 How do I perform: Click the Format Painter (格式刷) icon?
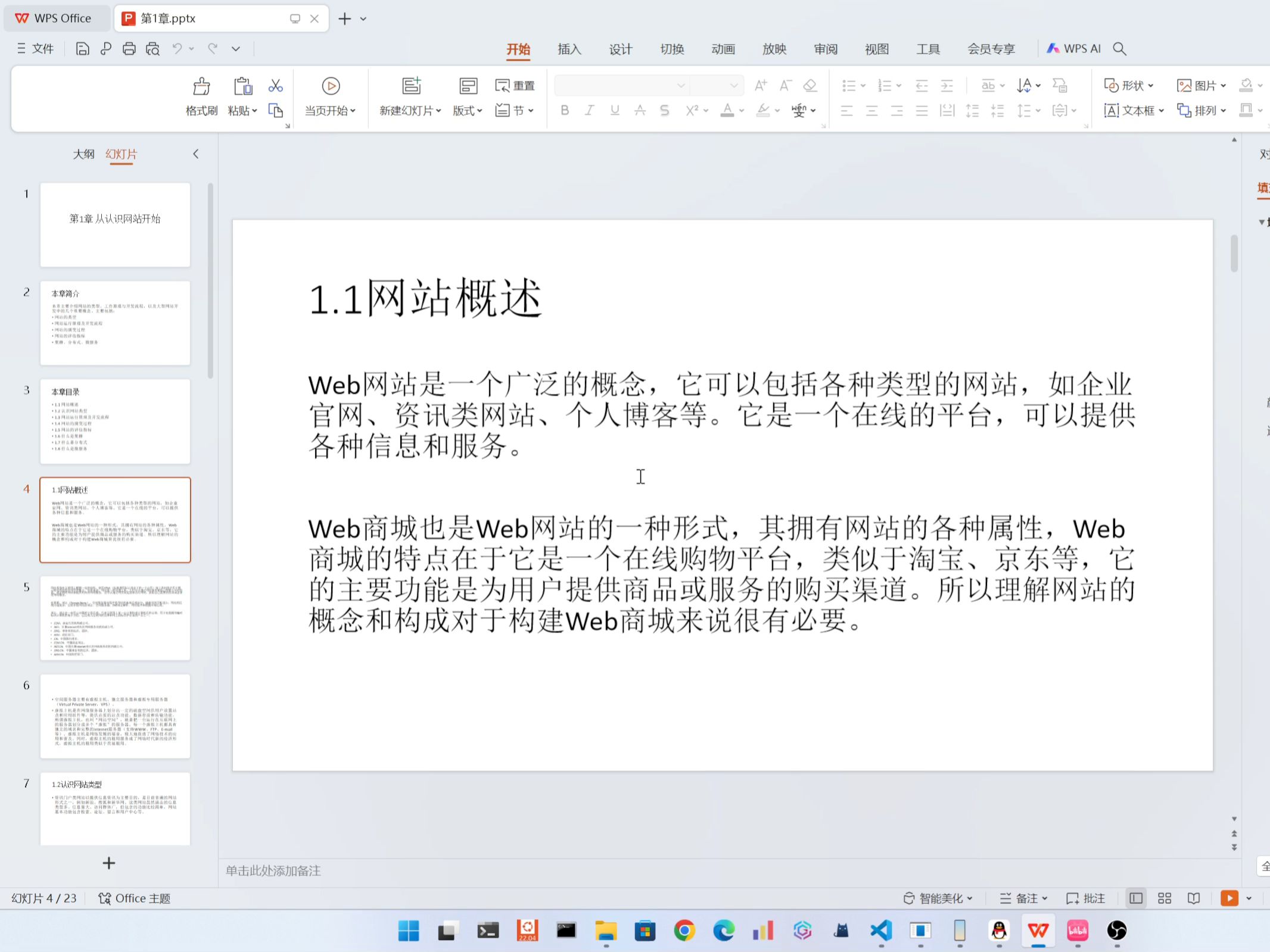tap(201, 86)
